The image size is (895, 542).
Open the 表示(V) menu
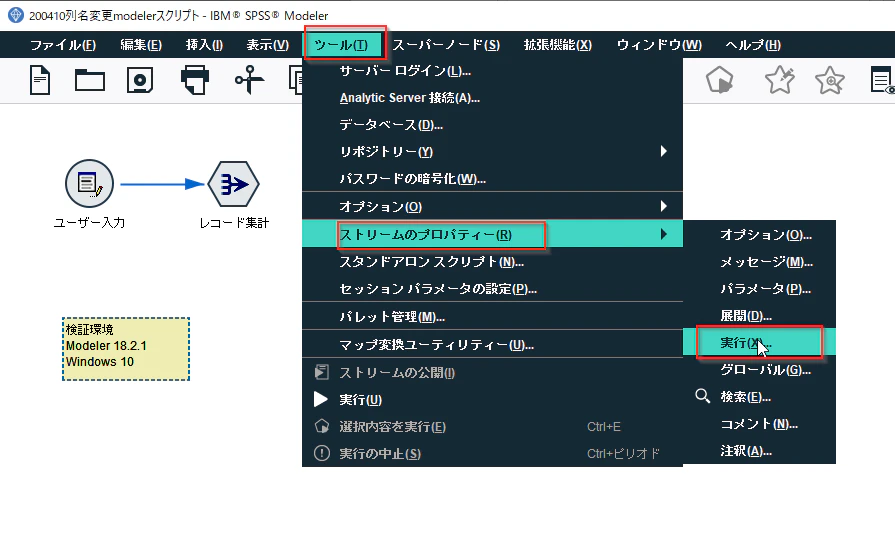268,45
